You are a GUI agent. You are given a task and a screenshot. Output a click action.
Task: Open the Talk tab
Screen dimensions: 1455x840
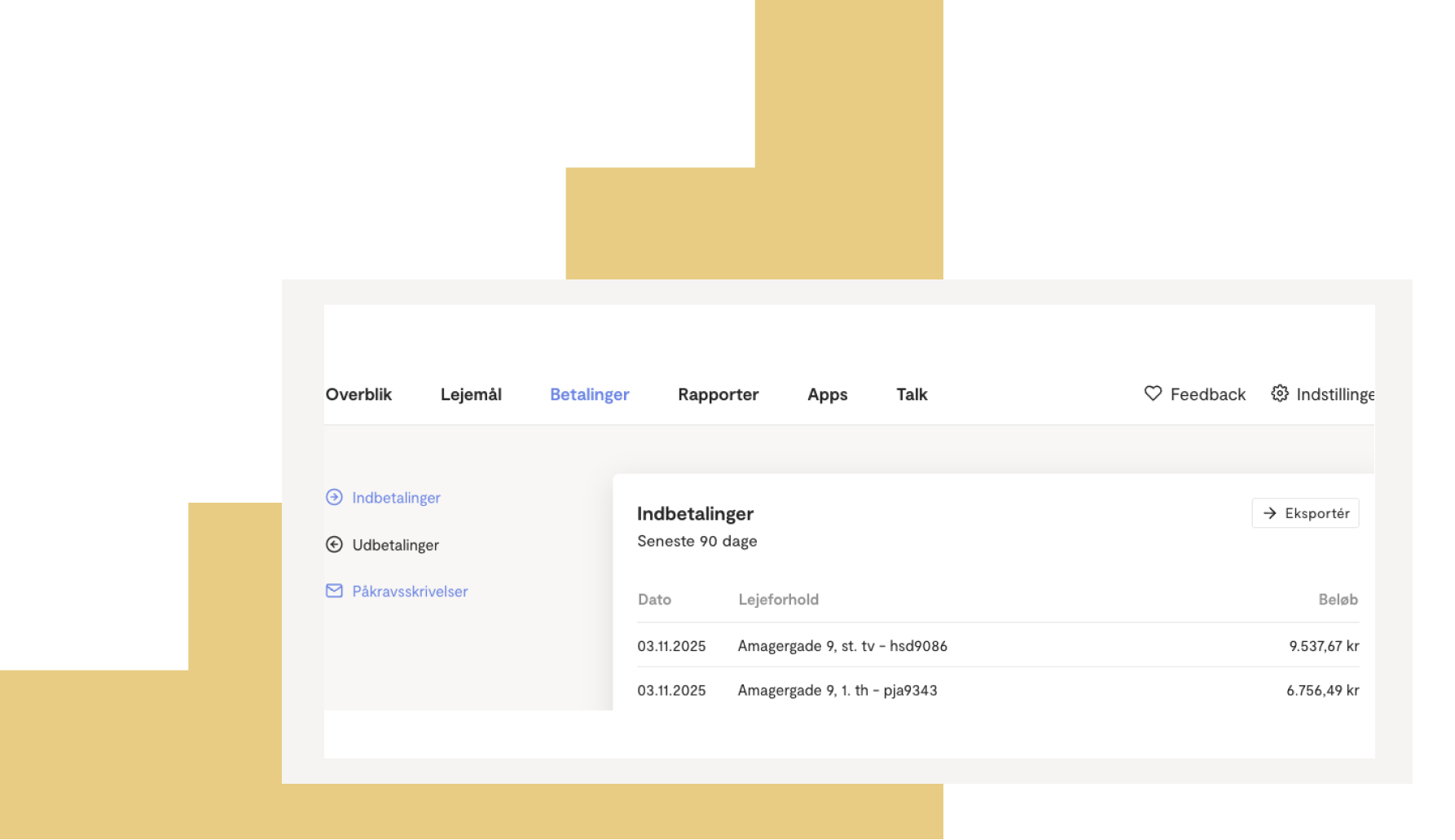click(912, 394)
